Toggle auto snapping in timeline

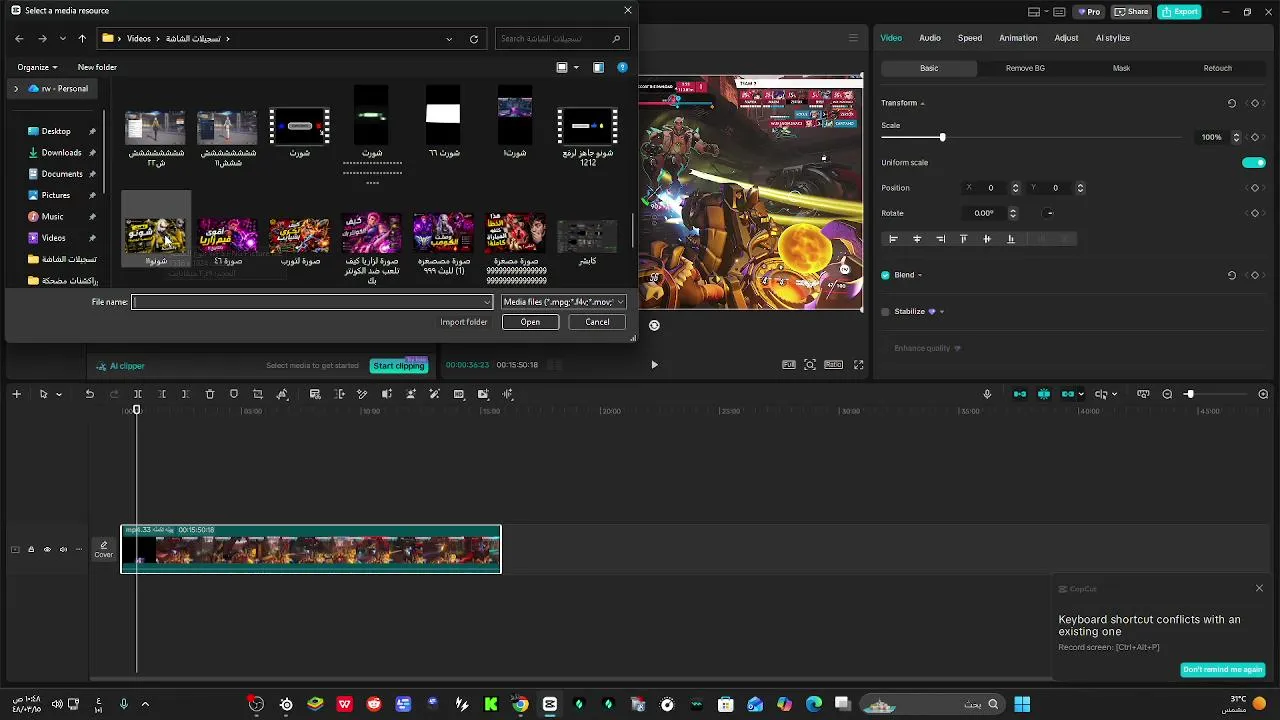pos(1044,394)
